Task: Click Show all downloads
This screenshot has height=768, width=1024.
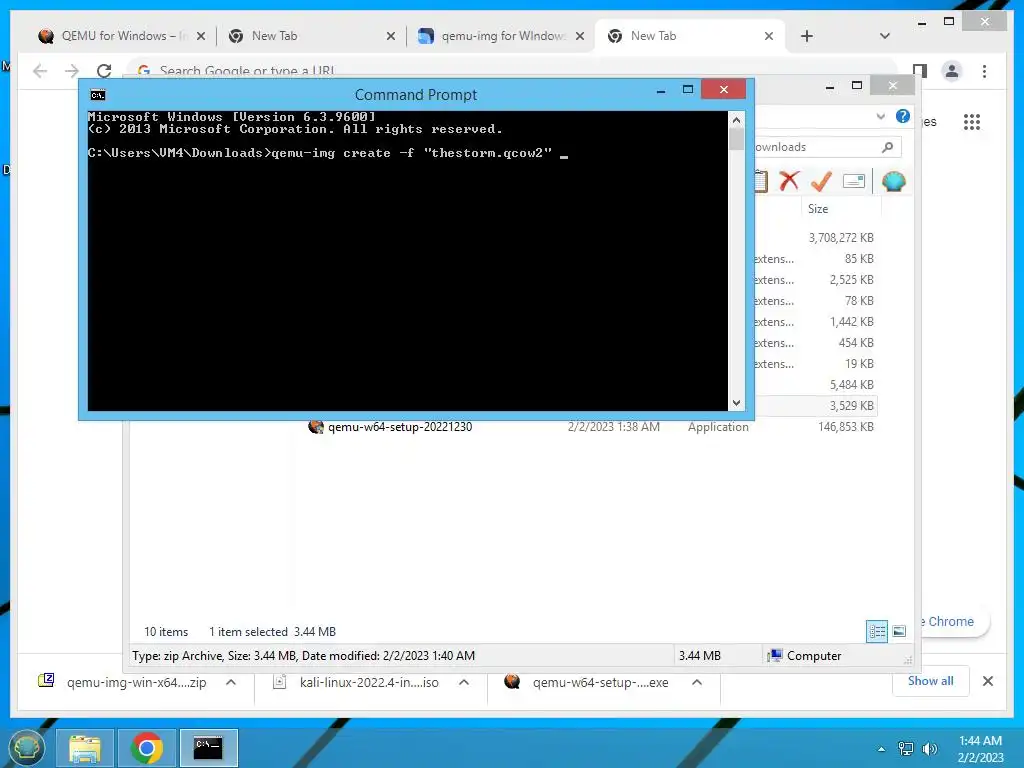Action: pyautogui.click(x=930, y=681)
